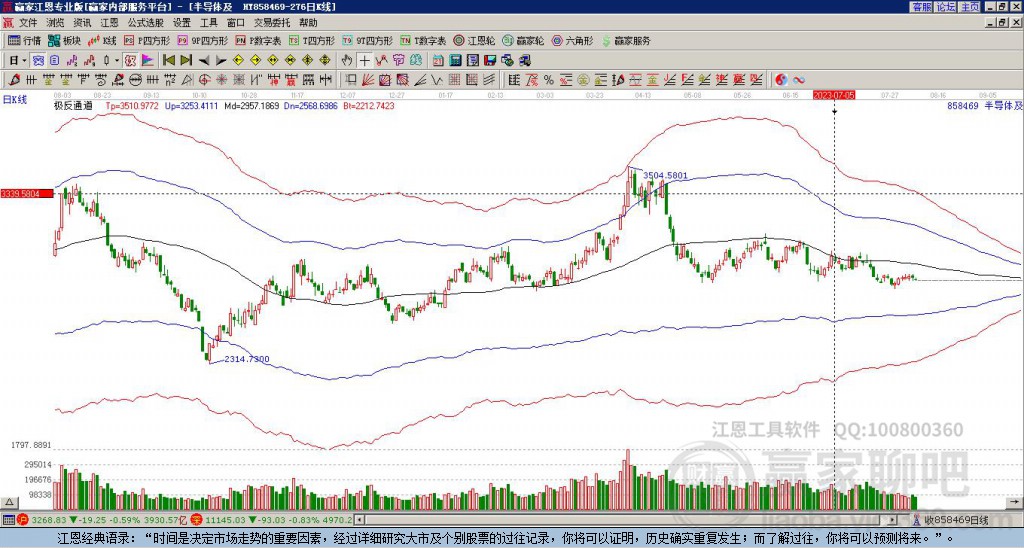Toggle the 权 adjustment icon
This screenshot has height=548, width=1024.
click(x=130, y=61)
